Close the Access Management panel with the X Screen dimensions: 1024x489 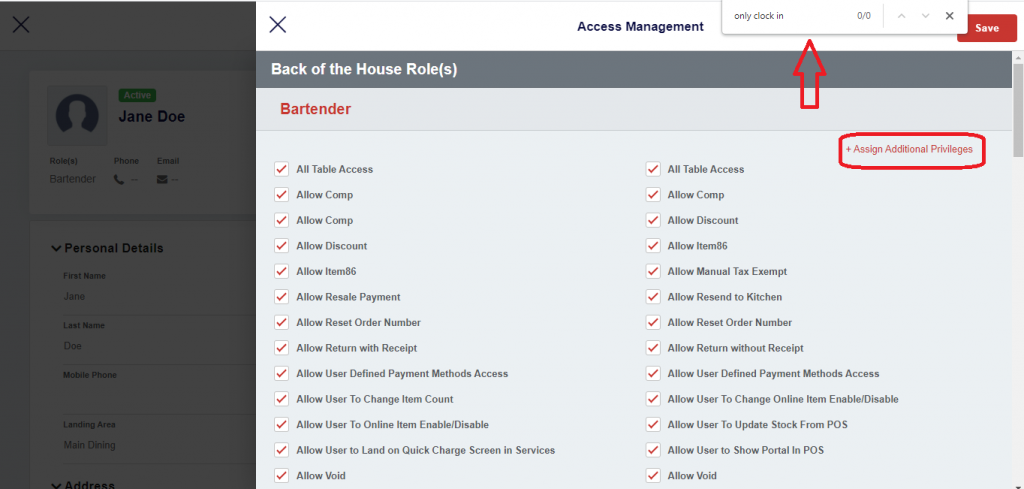click(x=278, y=25)
